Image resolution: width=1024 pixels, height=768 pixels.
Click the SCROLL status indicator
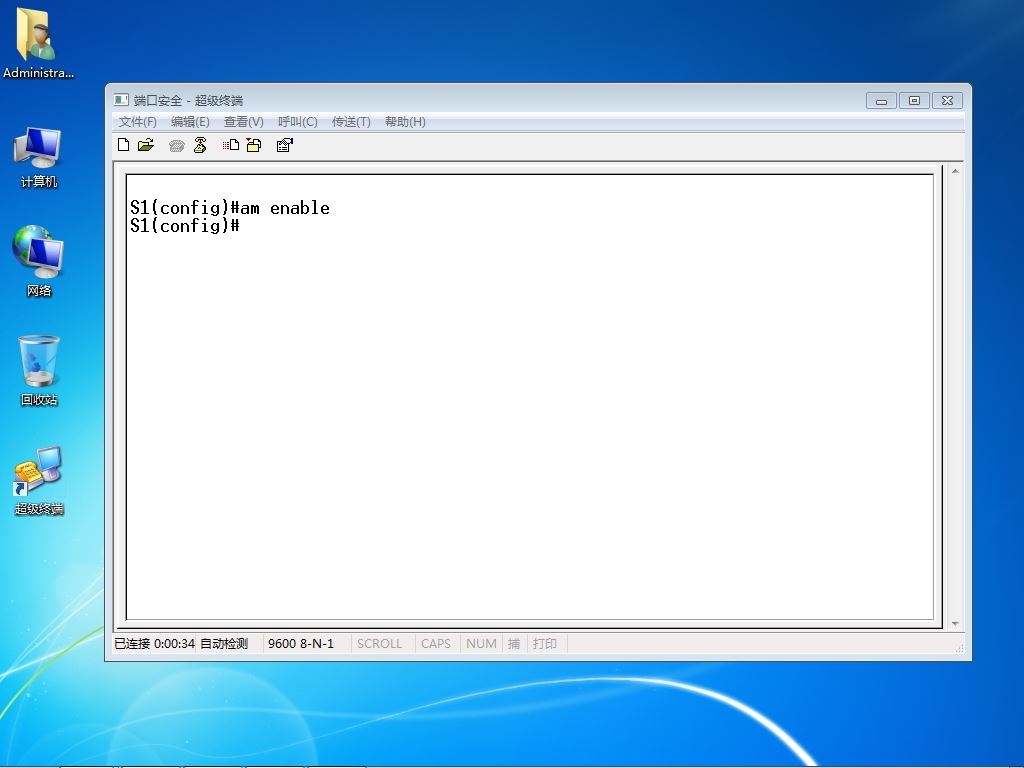point(379,644)
